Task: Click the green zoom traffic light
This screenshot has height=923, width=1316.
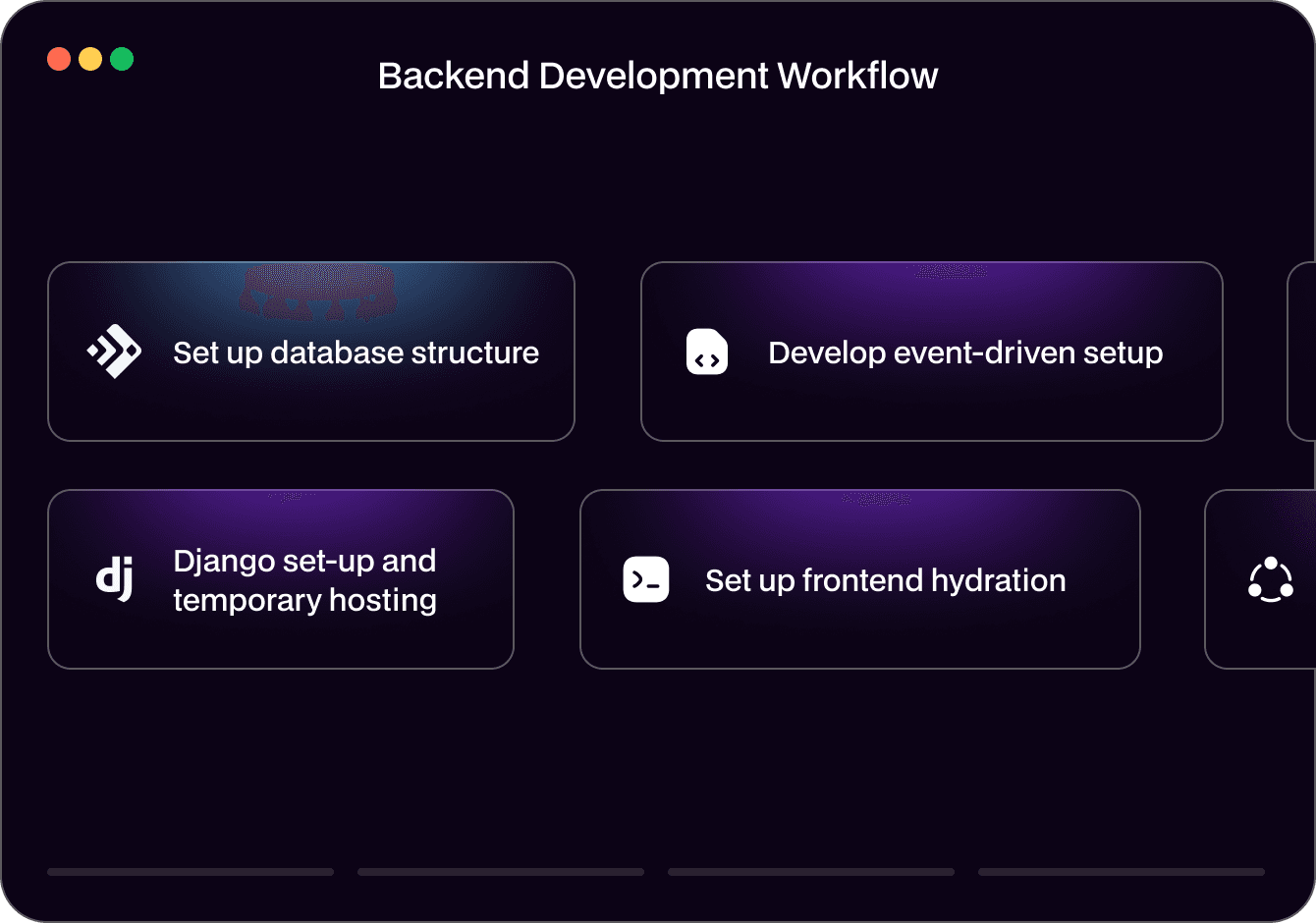Action: 122,58
